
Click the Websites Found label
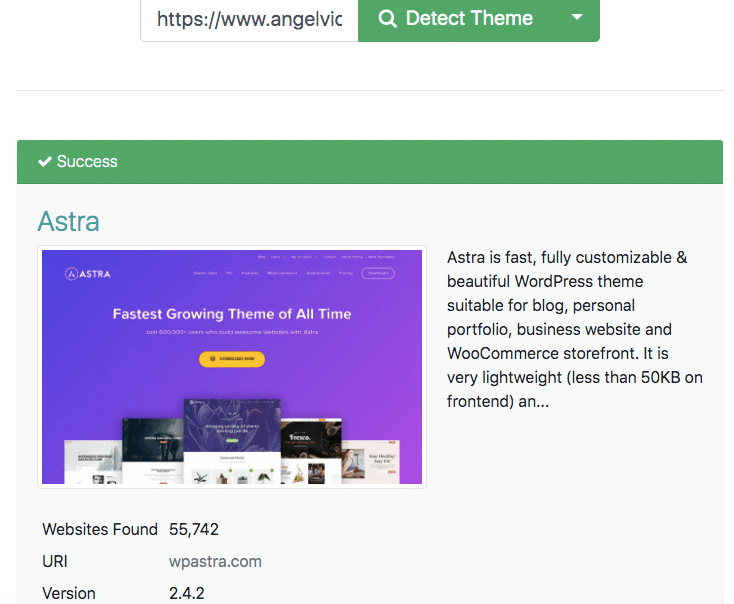(x=100, y=529)
